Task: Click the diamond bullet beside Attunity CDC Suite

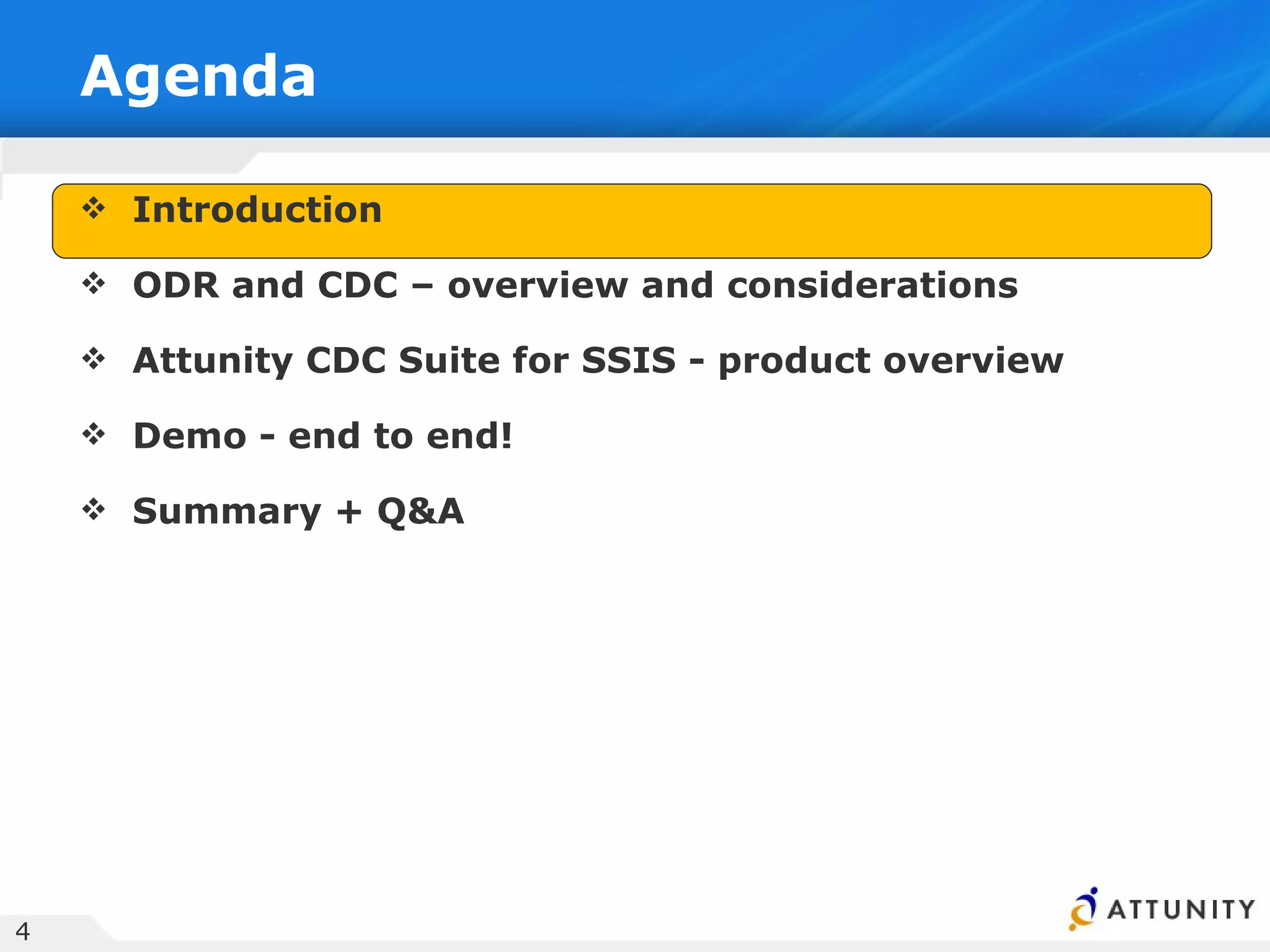Action: tap(94, 358)
